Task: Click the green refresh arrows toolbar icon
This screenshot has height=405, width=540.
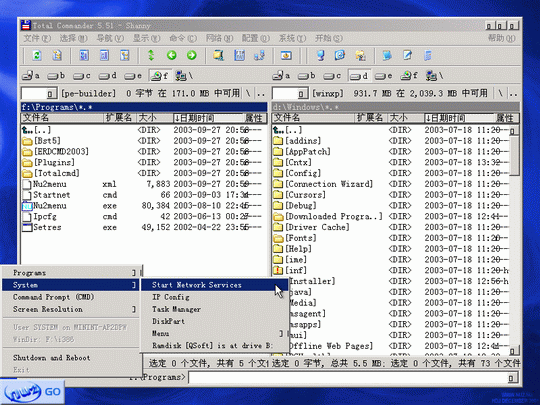Action: click(37, 55)
